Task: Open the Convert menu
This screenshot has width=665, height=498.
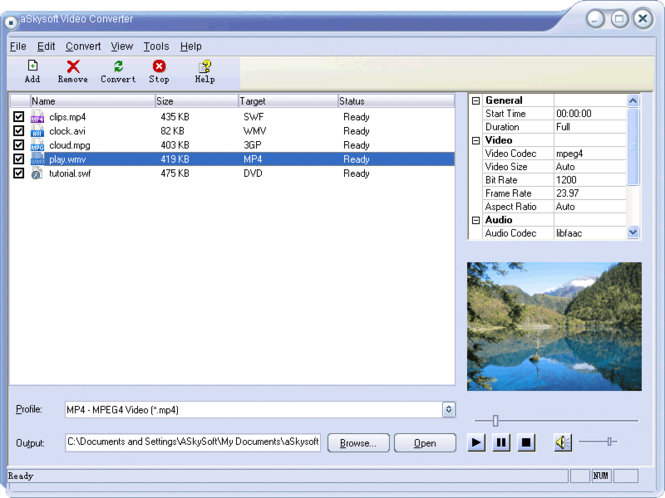Action: [83, 46]
